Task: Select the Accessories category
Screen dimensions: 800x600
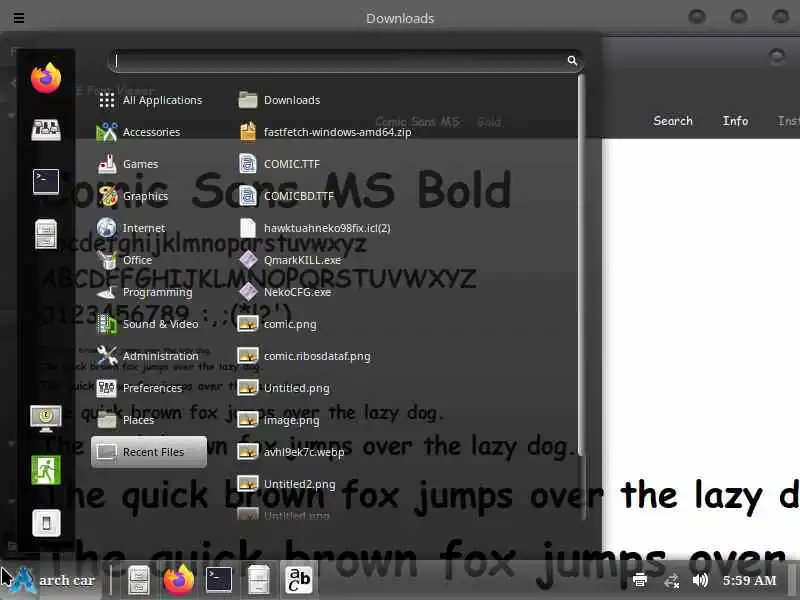Action: [149, 132]
